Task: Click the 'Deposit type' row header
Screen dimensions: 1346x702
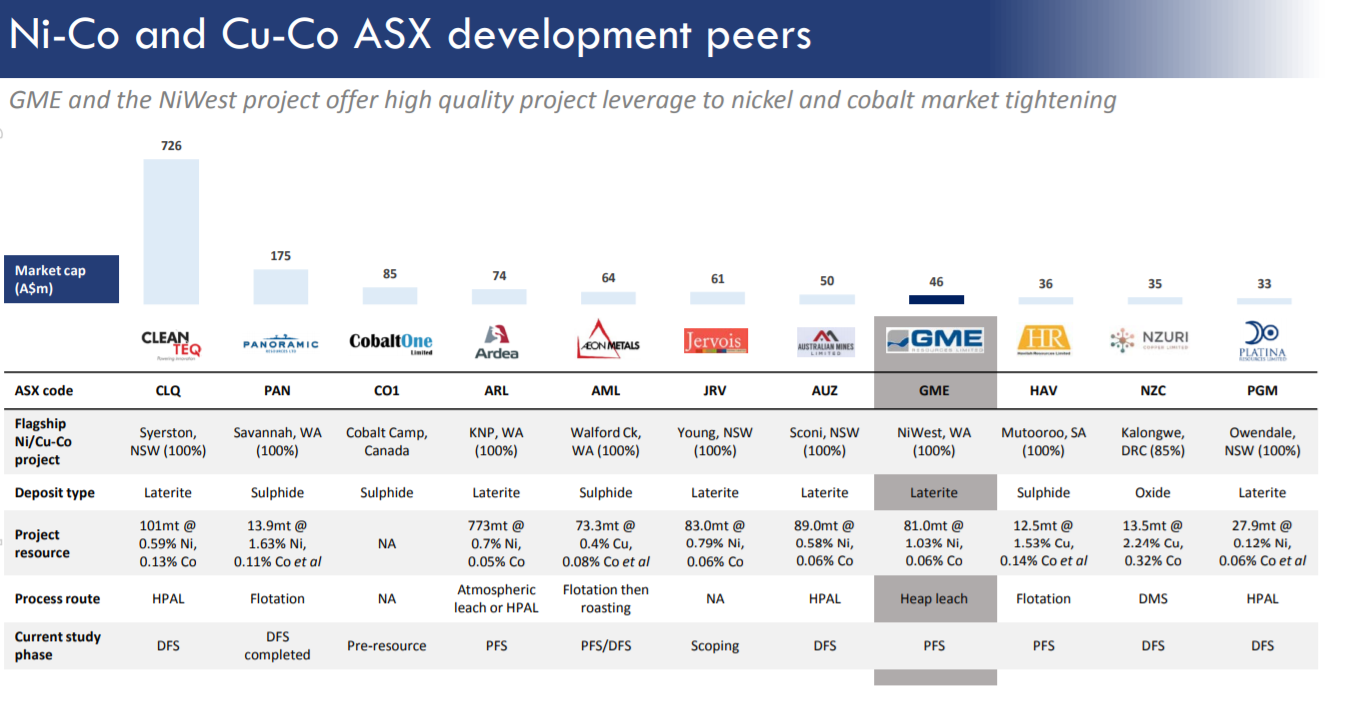Action: tap(55, 493)
